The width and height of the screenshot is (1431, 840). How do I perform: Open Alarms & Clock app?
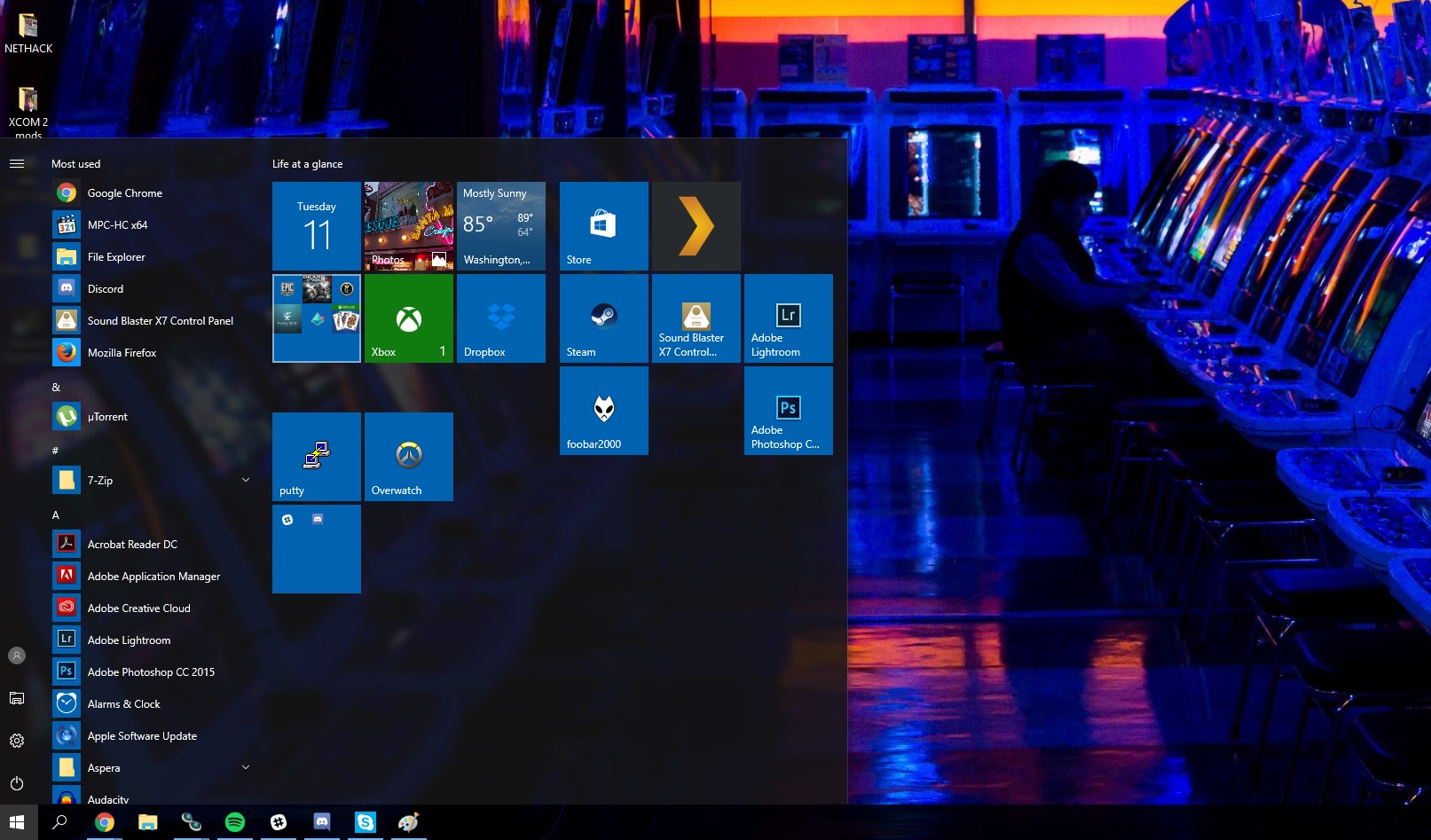click(x=151, y=703)
